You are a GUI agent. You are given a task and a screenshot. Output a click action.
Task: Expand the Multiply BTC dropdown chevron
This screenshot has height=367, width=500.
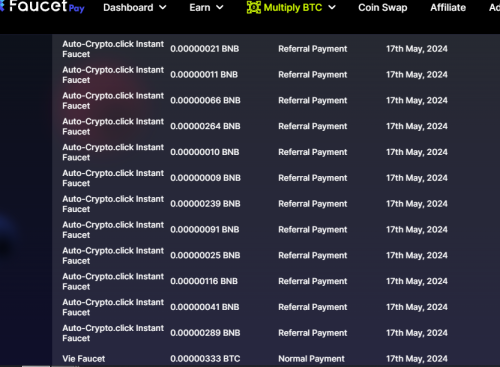(x=332, y=7)
